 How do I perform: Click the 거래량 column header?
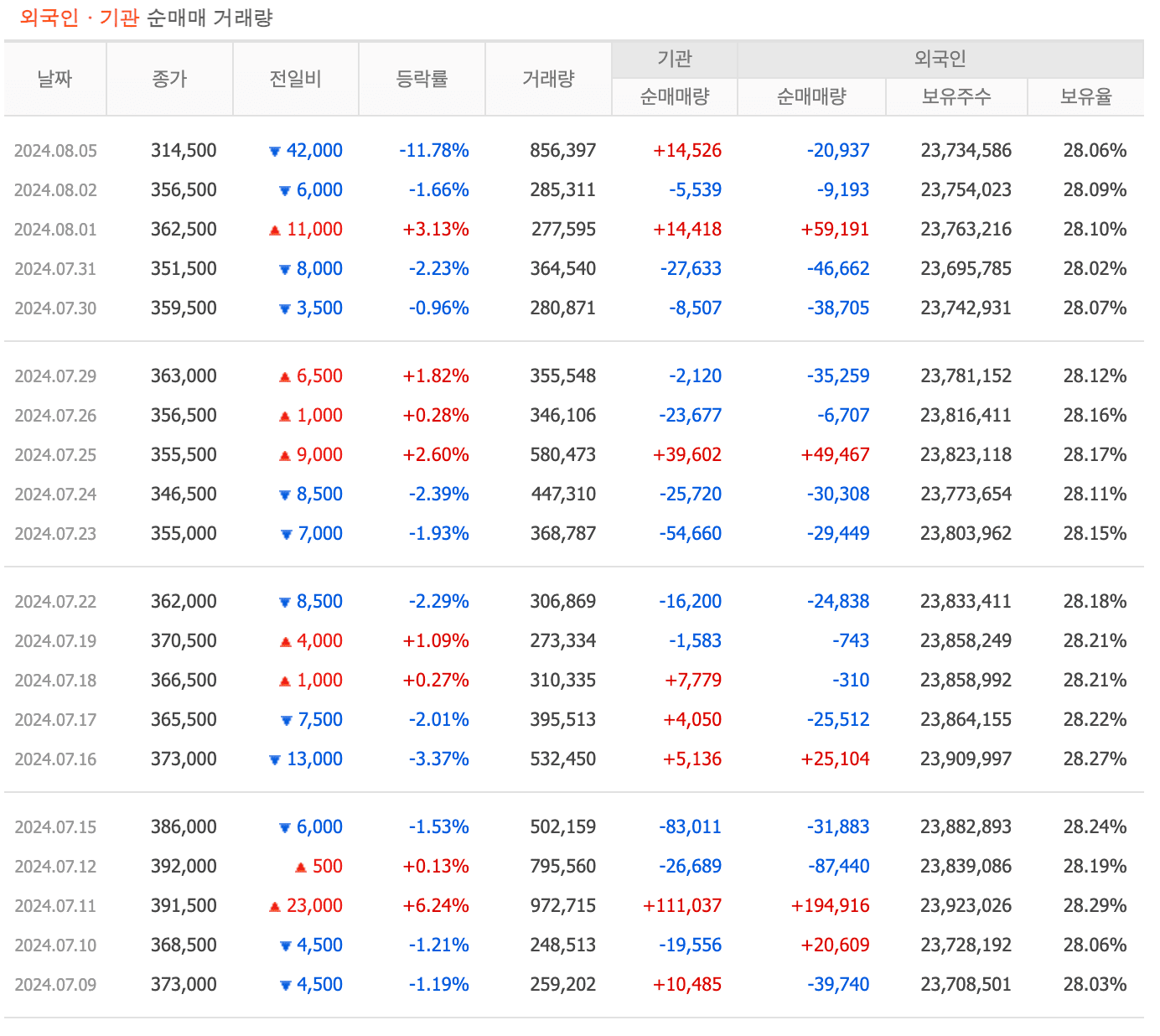[x=548, y=78]
